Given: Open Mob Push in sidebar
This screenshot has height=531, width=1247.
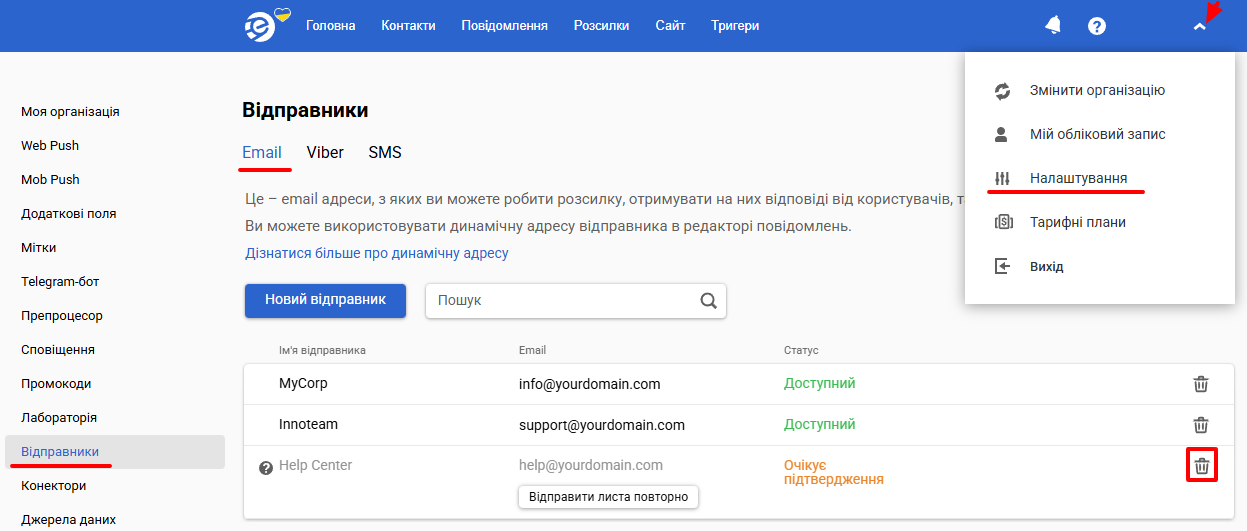Looking at the screenshot, I should [x=50, y=180].
